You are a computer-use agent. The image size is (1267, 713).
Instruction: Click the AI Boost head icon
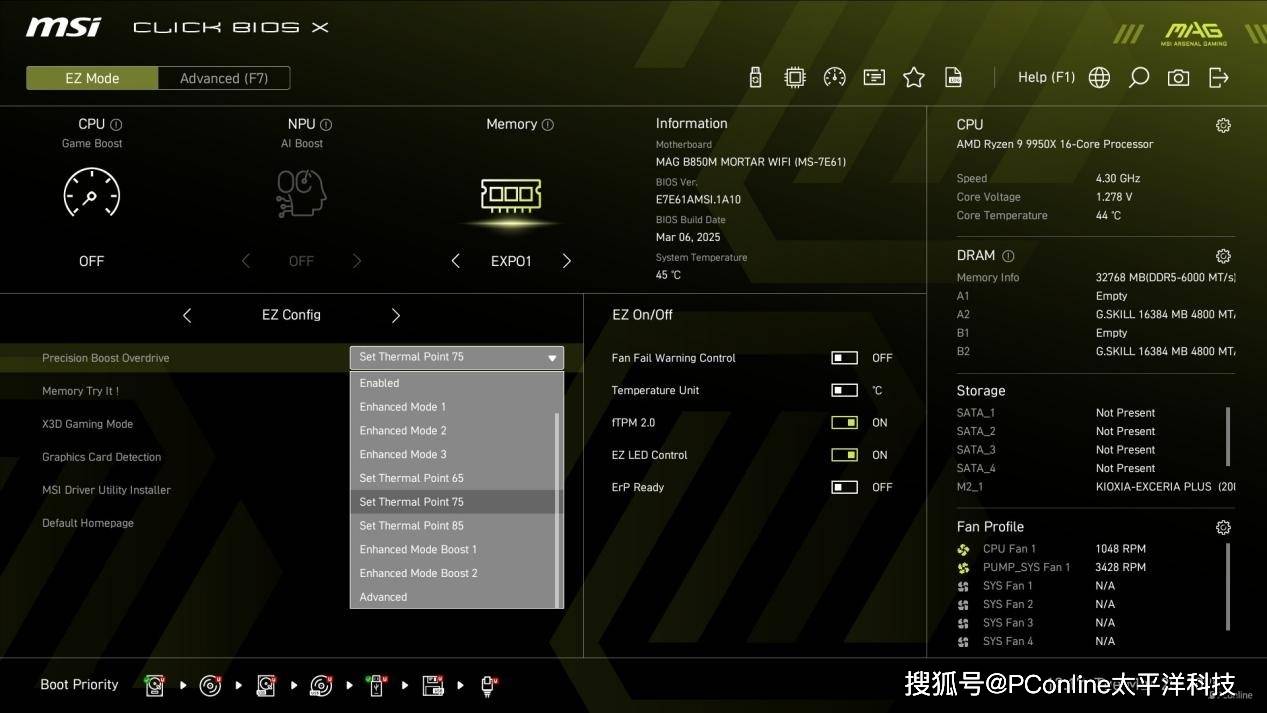[x=301, y=192]
